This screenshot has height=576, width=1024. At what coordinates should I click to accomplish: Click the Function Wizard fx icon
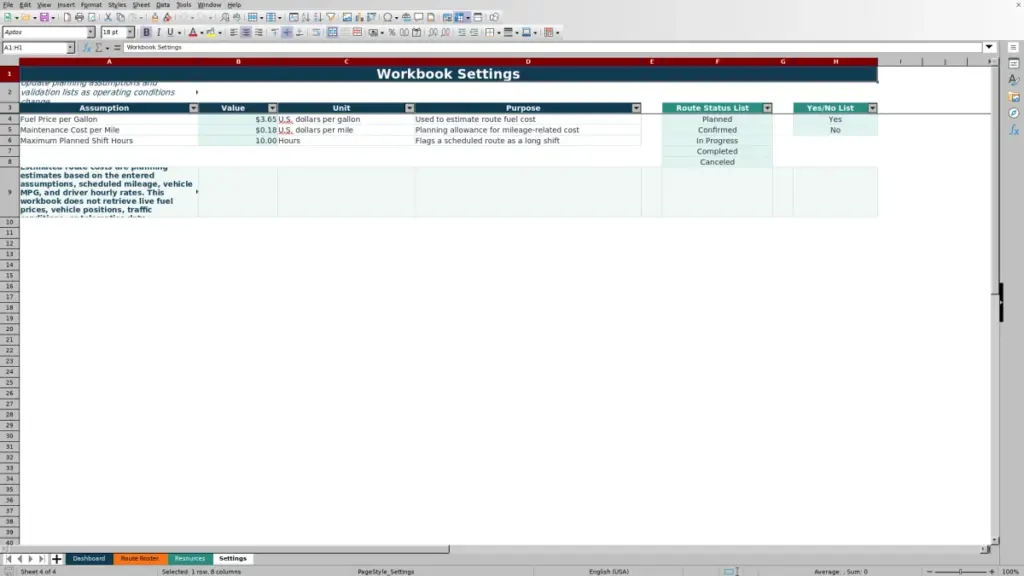pyautogui.click(x=86, y=47)
